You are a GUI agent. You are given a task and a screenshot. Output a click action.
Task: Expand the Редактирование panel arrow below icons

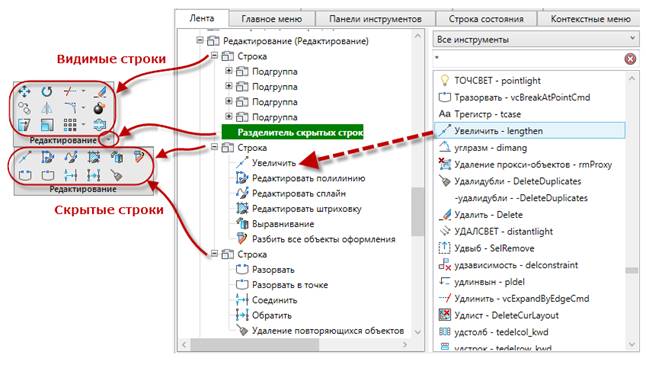tap(109, 140)
